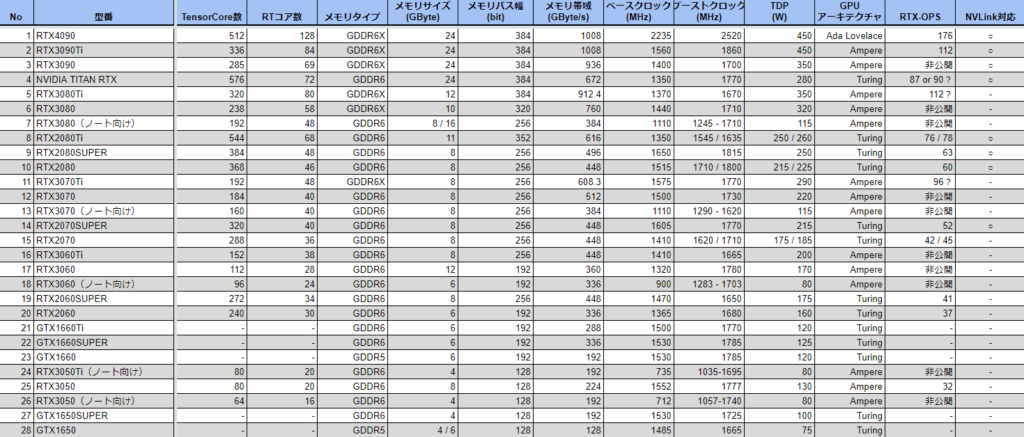Select the 936 memory bandwidth cell
This screenshot has width=1024, height=437.
567,65
